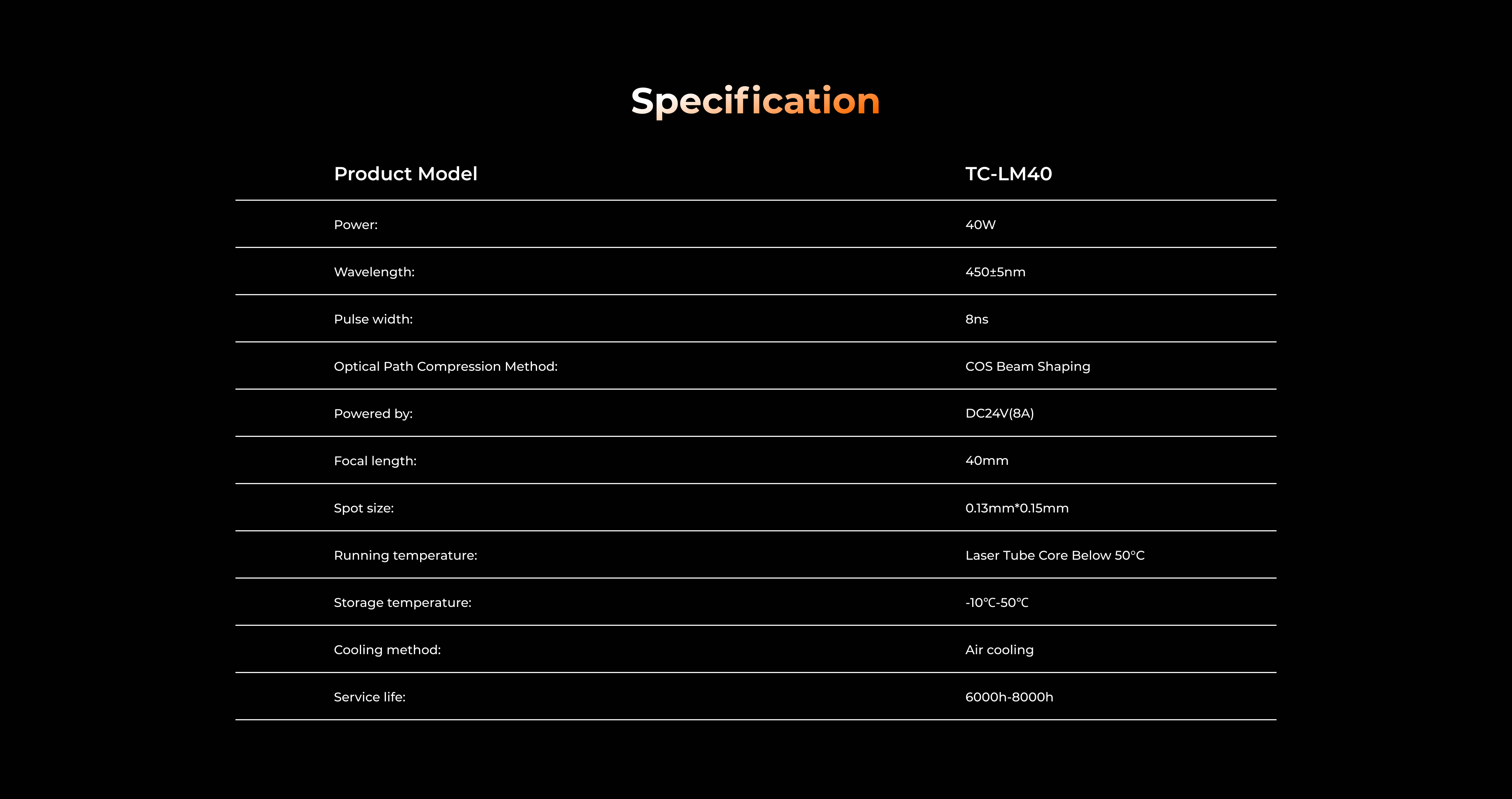Click Optical Path Compression Method label

pyautogui.click(x=445, y=367)
